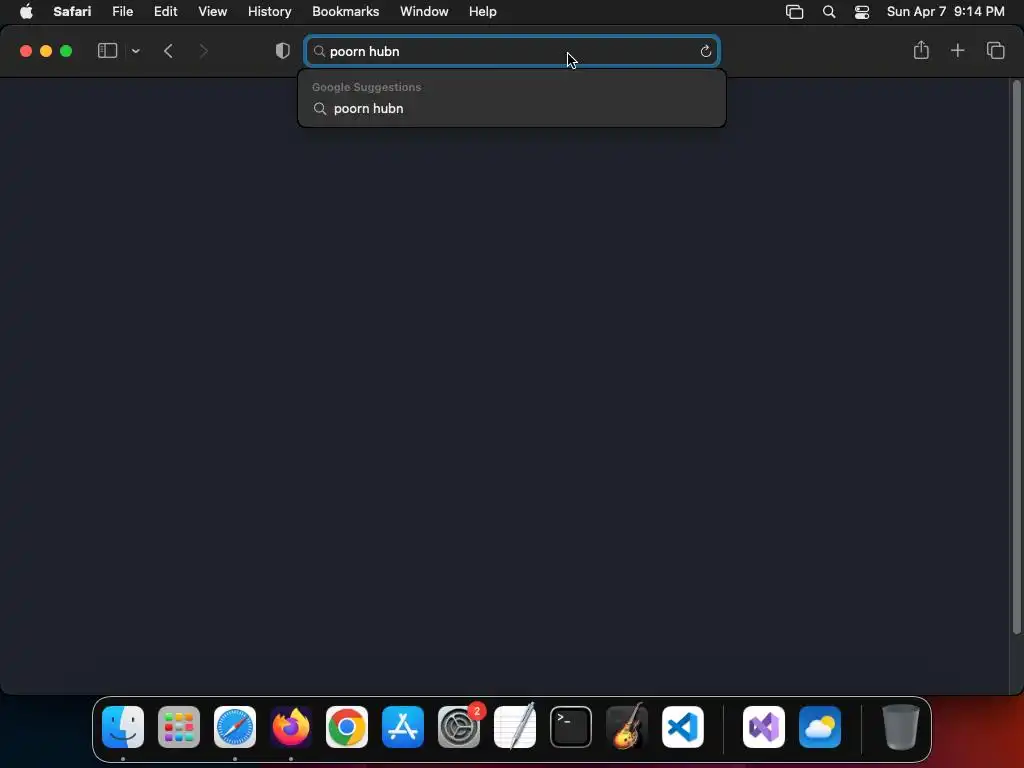Screen dimensions: 1024x768
Task: Click inside the Safari address bar
Action: (512, 51)
